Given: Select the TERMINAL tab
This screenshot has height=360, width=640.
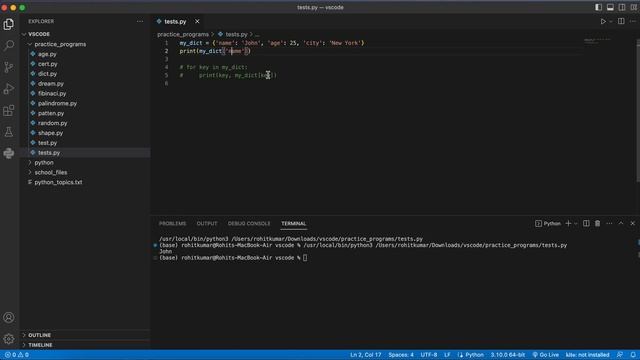Looking at the screenshot, I should tap(293, 224).
